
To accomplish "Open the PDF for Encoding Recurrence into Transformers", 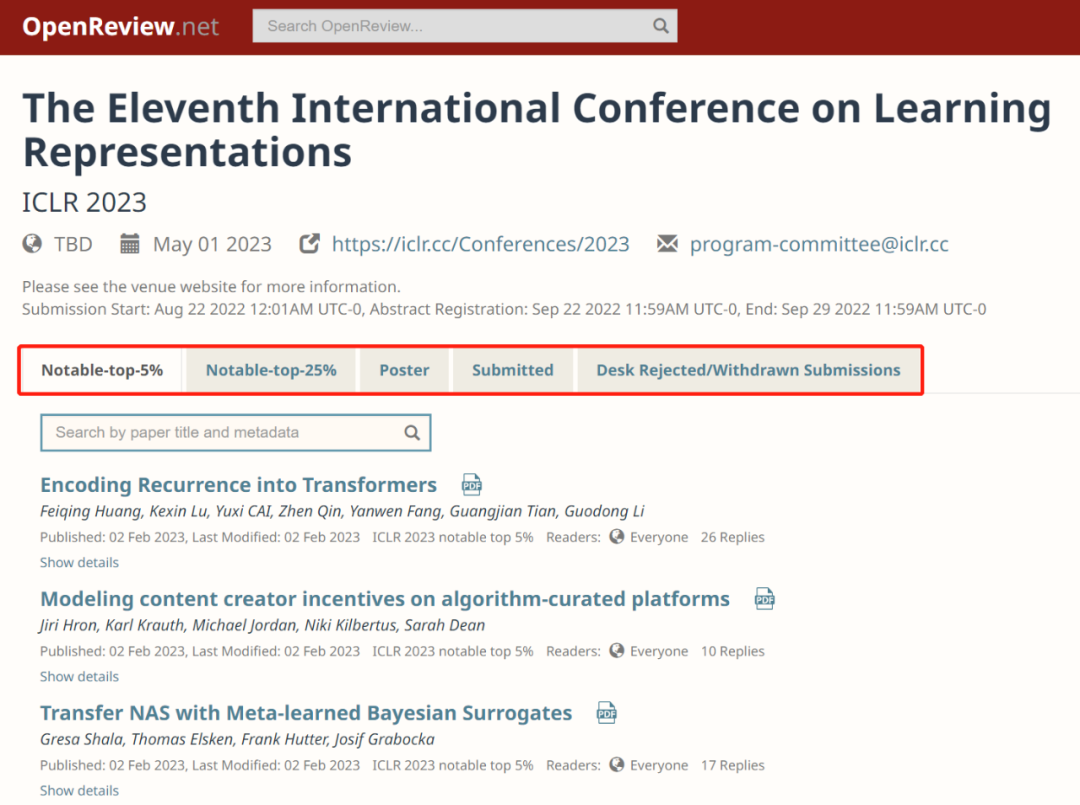I will coord(471,484).
